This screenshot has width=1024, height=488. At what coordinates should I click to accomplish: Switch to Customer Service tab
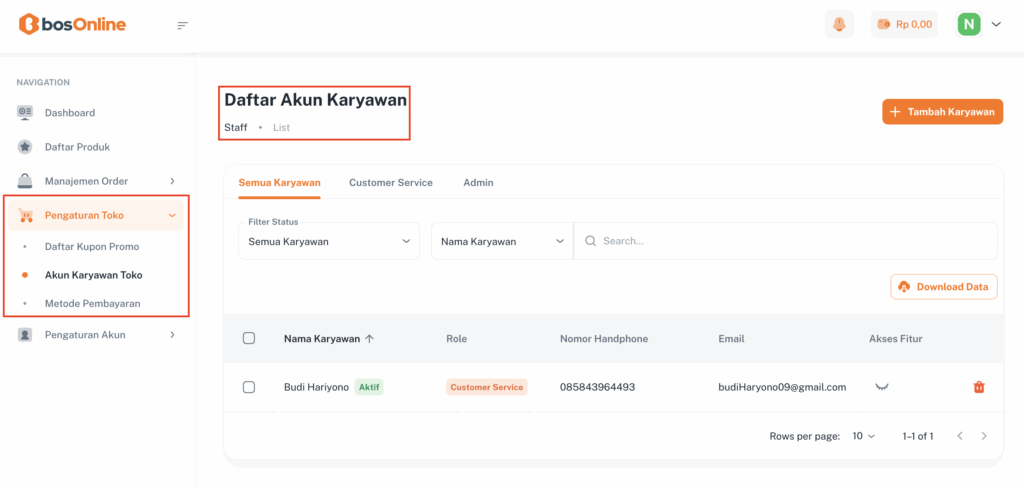point(390,183)
